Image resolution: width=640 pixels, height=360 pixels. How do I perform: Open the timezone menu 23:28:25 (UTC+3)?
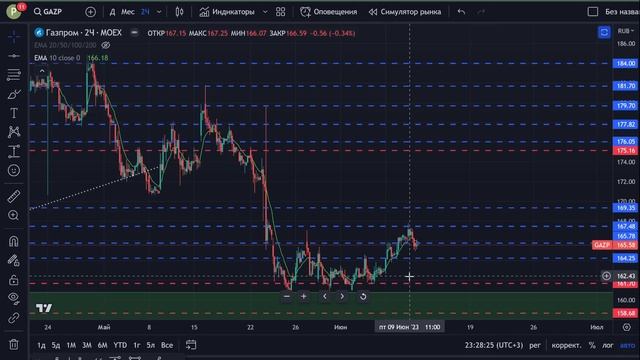(494, 345)
